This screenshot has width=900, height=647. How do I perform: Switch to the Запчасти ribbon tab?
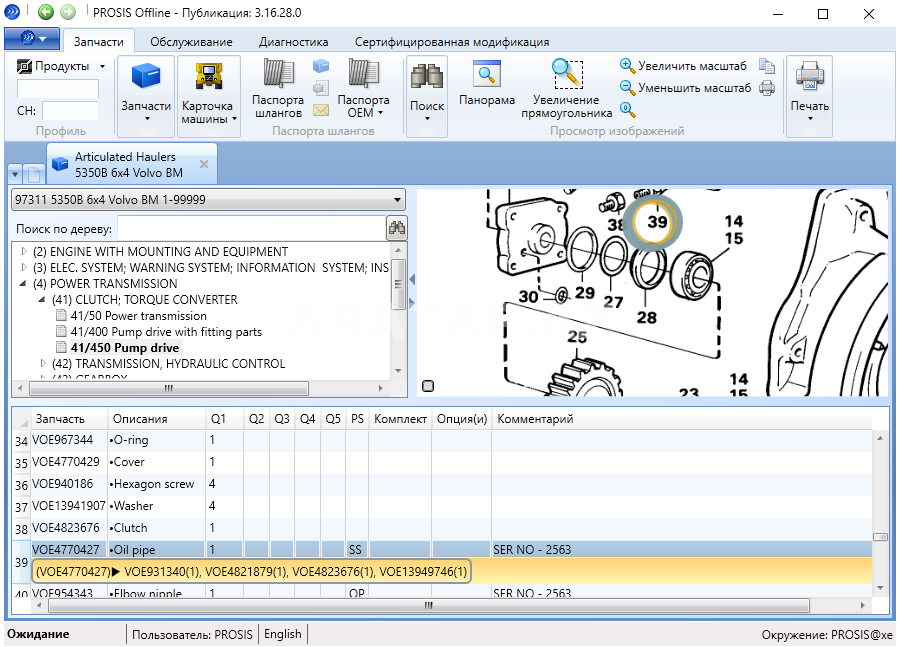(x=99, y=42)
